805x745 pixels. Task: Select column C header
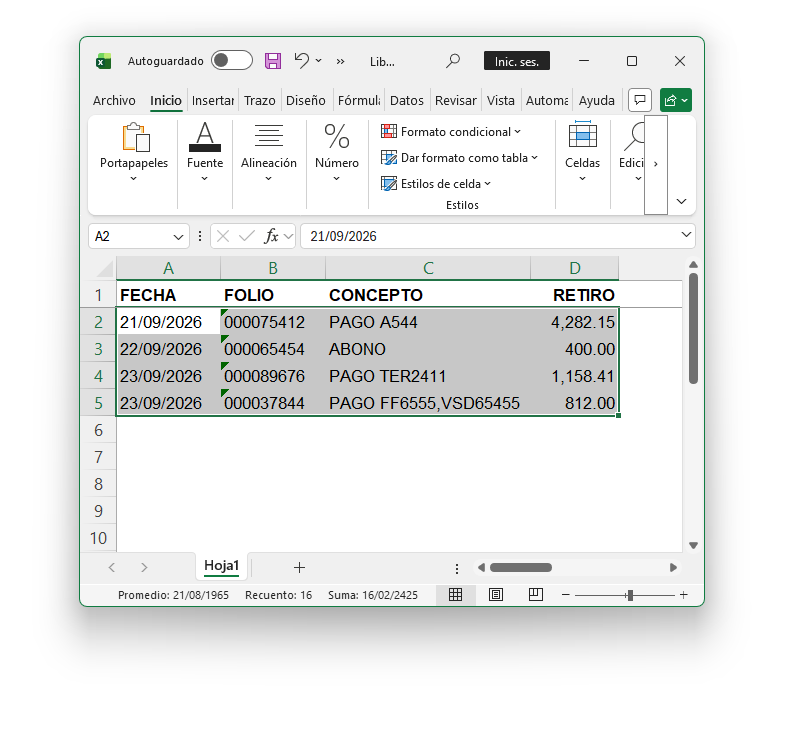pos(428,268)
